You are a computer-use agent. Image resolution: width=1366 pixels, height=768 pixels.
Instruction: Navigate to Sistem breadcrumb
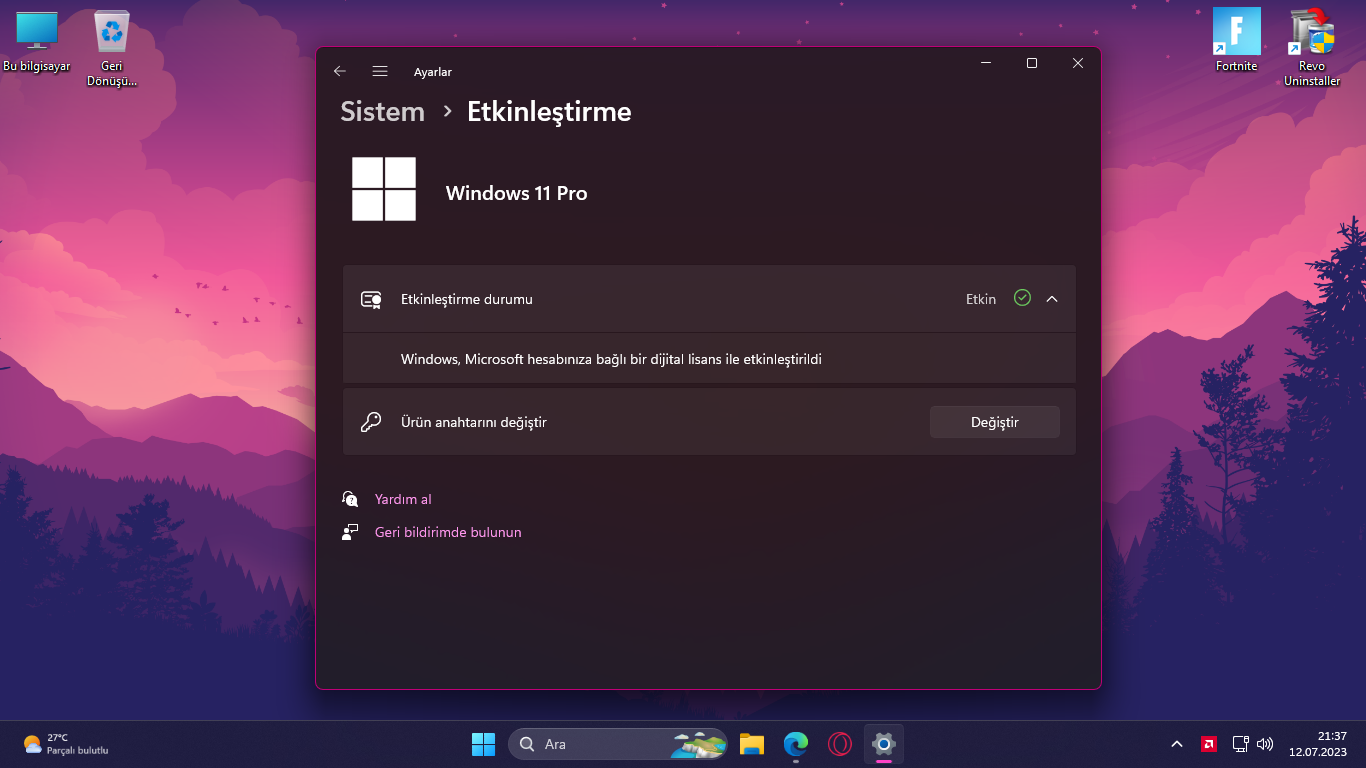click(383, 112)
